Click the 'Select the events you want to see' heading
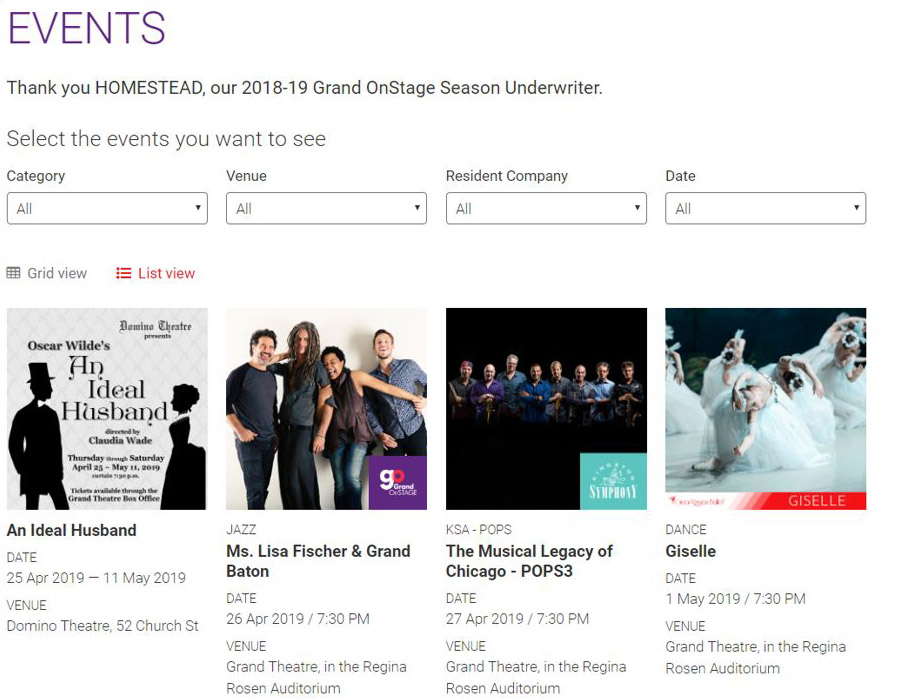Screen dimensions: 901x699 [x=167, y=139]
